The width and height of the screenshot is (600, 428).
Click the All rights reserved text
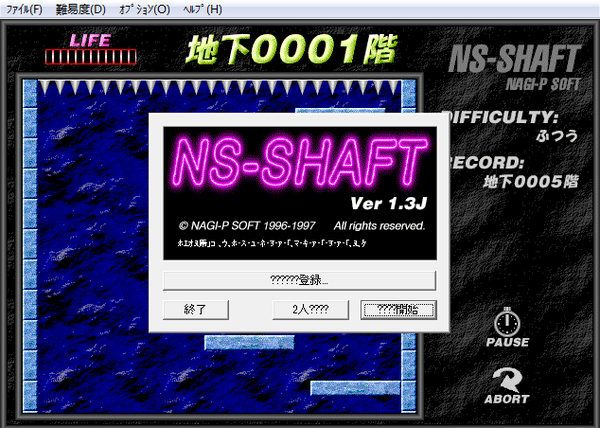379,226
